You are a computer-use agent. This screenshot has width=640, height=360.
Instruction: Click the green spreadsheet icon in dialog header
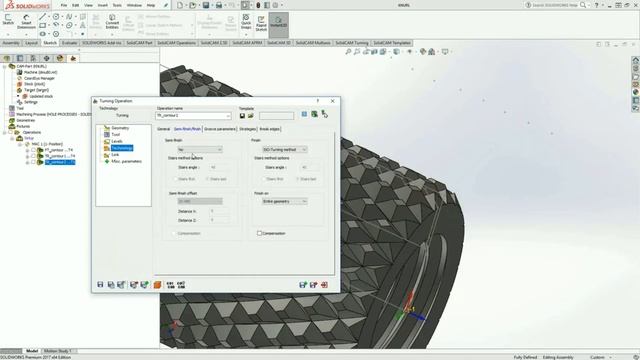[314, 114]
